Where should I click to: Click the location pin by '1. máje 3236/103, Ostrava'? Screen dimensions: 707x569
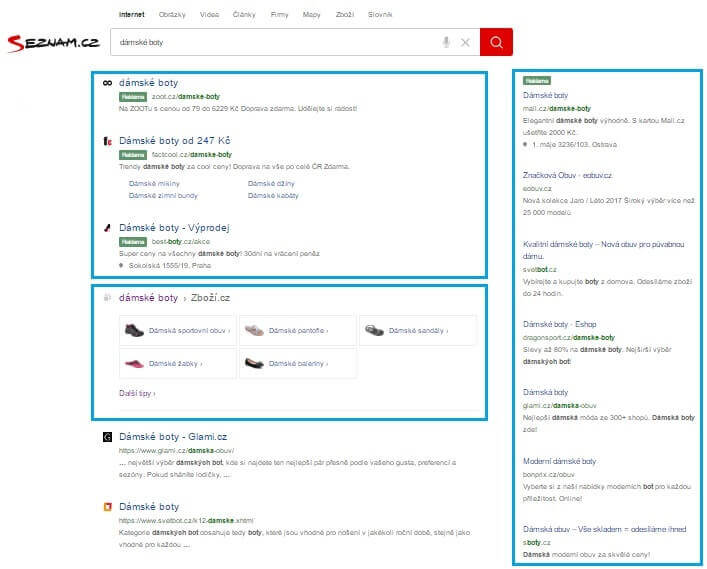525,145
